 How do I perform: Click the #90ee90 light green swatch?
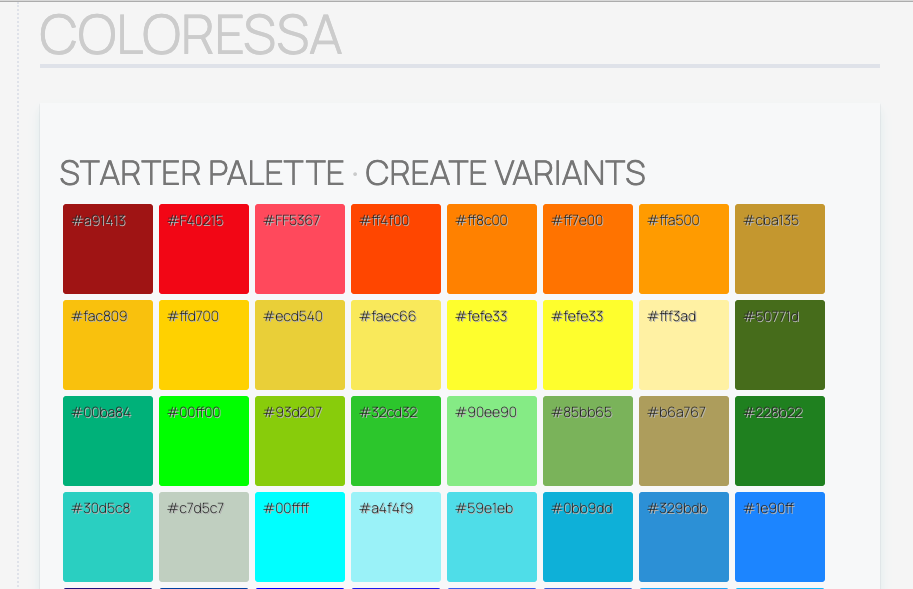[x=491, y=441]
